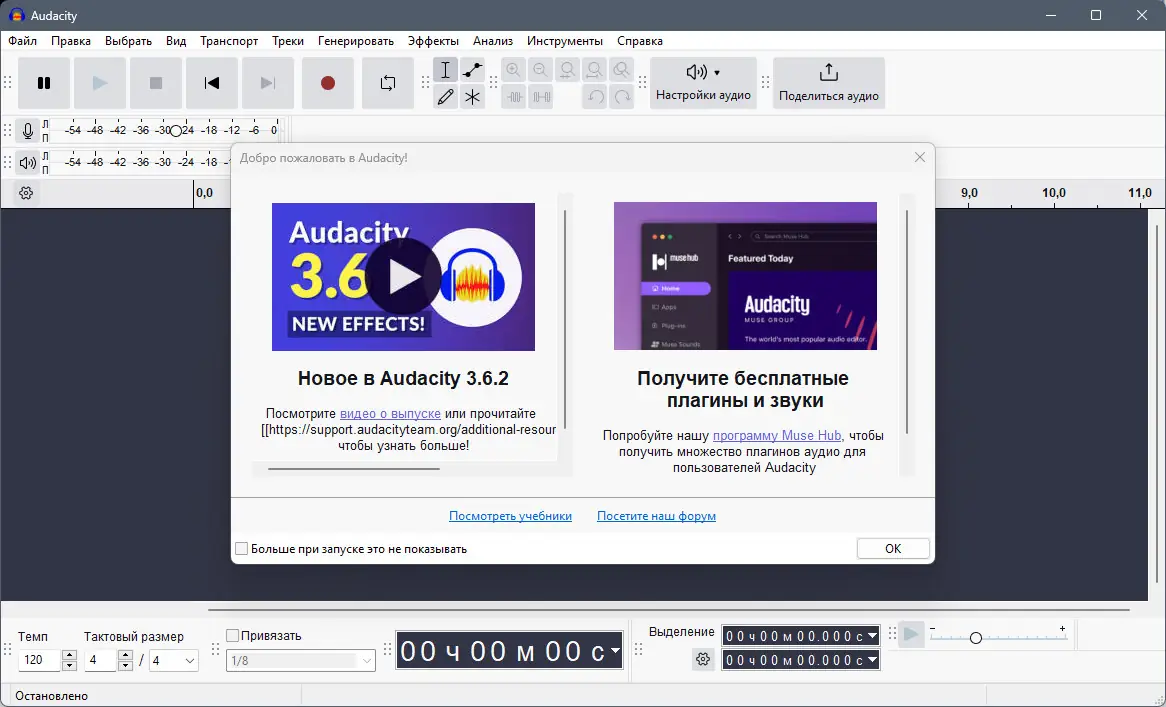Switch to the Envelope tool

tap(471, 69)
